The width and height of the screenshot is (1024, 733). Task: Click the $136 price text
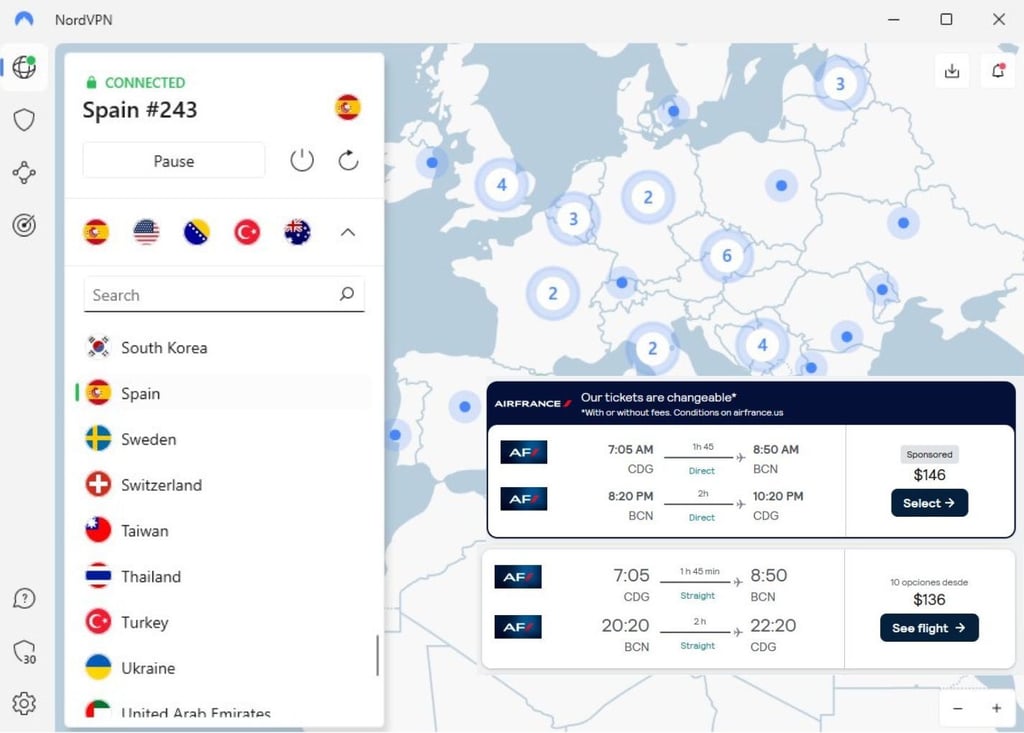(929, 600)
